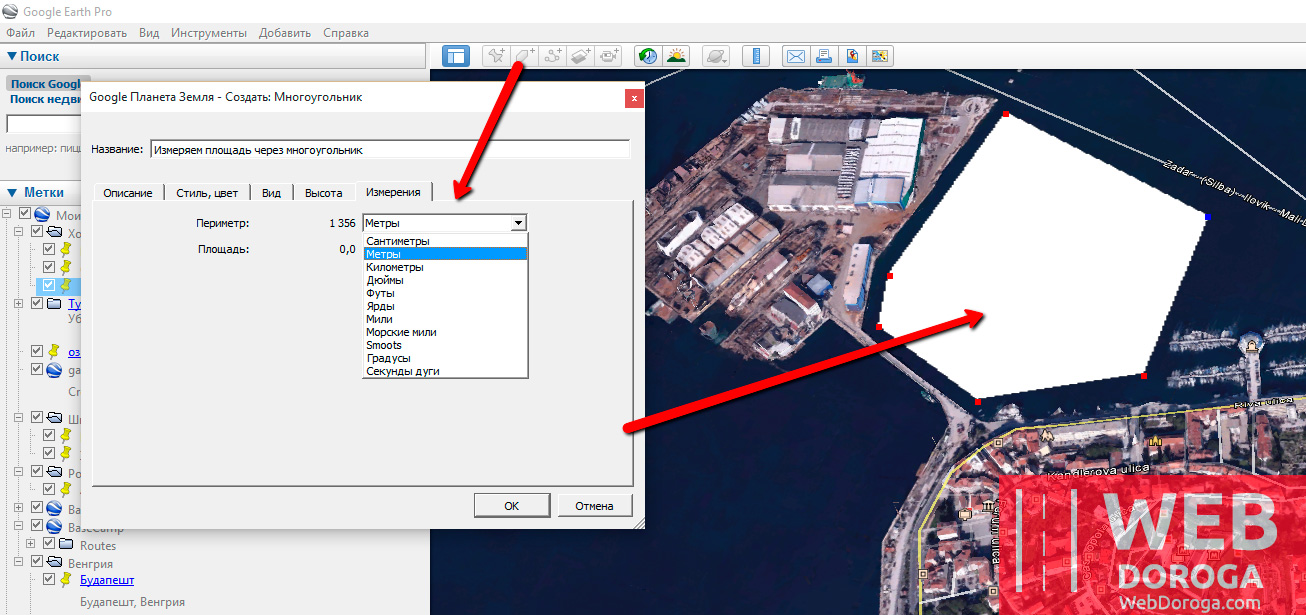Open the Добавить menu

tap(285, 33)
